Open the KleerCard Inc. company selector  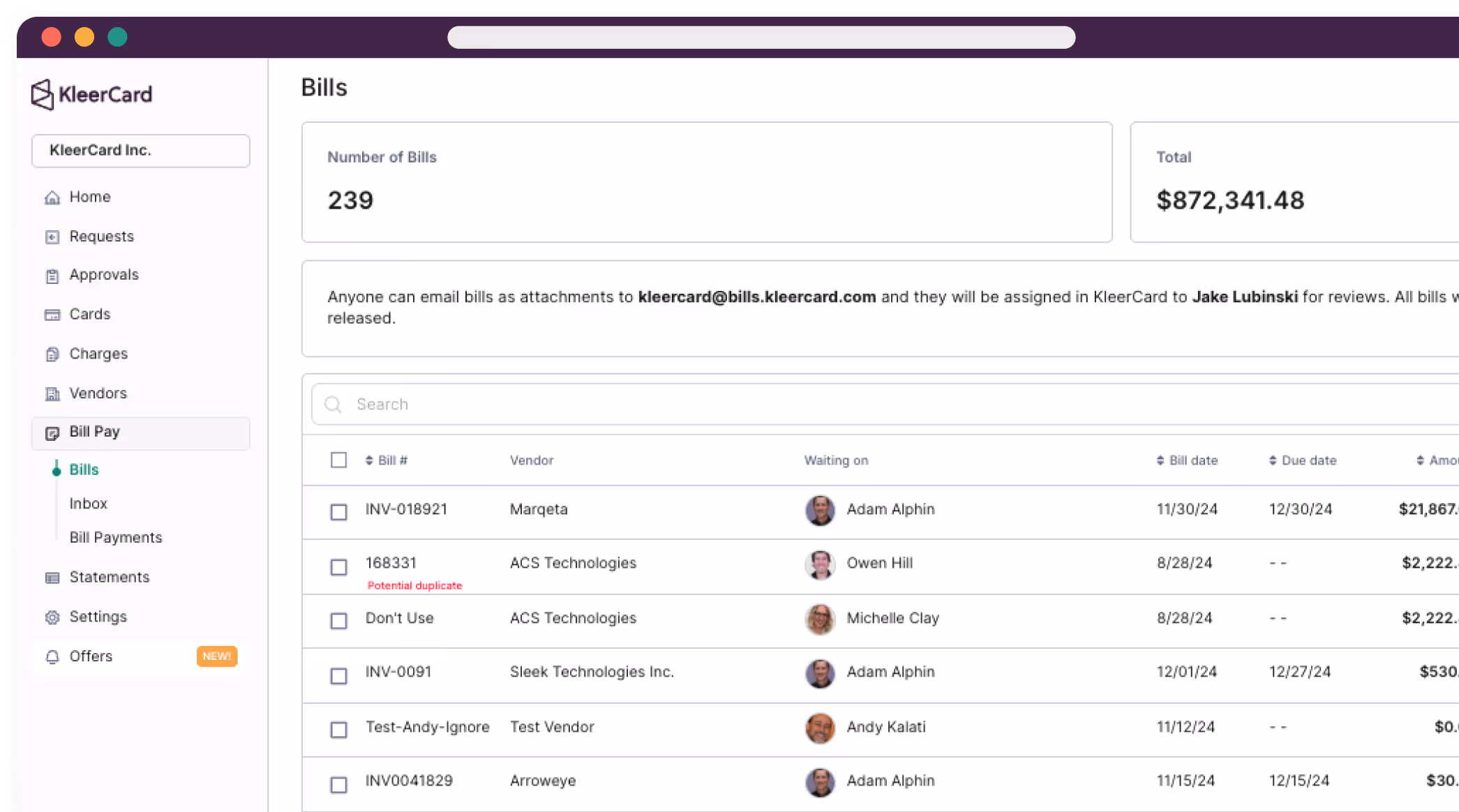point(140,151)
